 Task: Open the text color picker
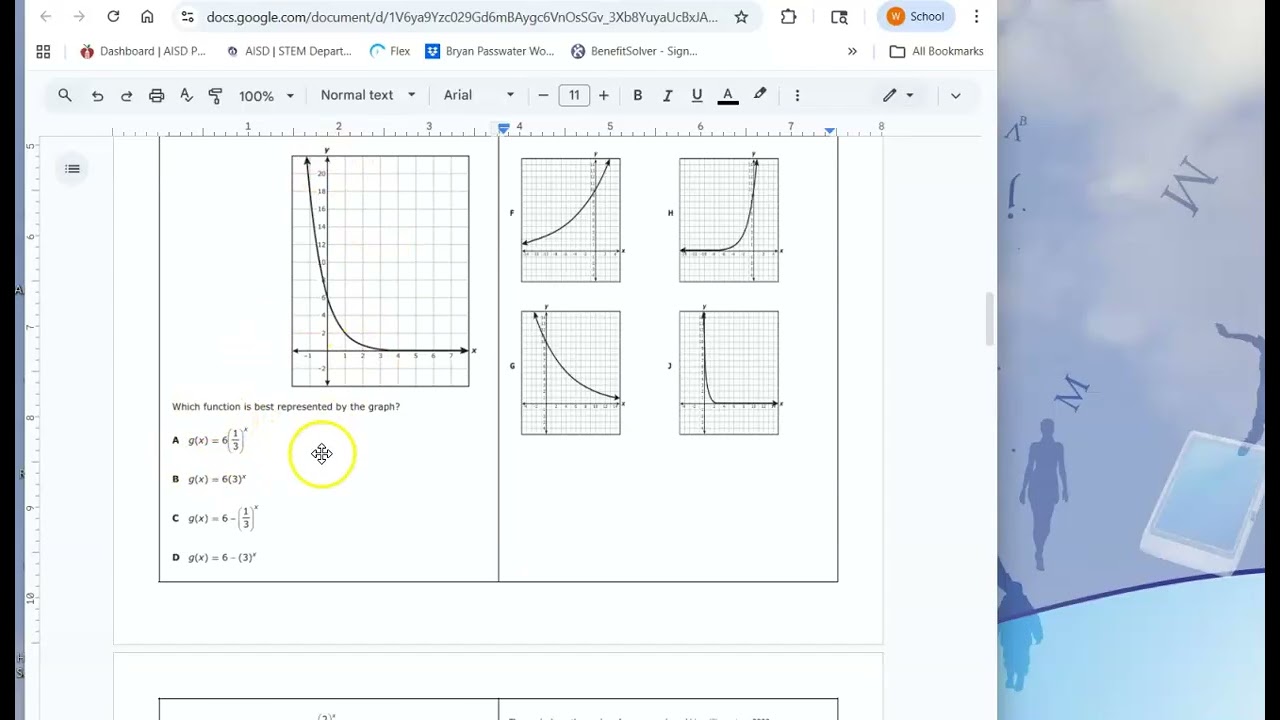[x=728, y=95]
